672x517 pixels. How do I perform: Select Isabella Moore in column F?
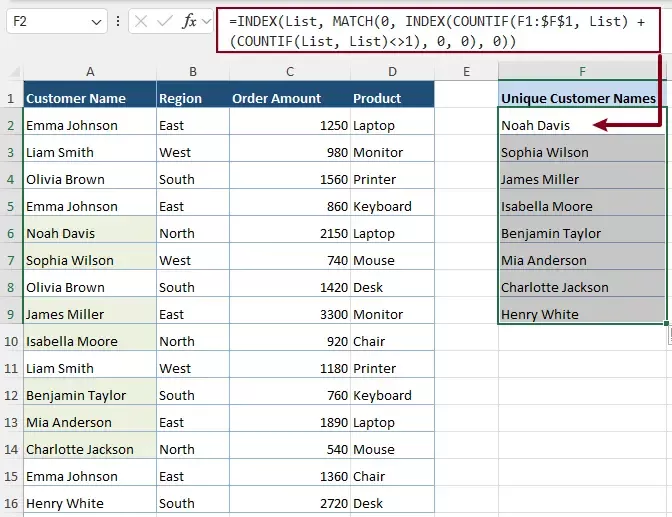(x=582, y=202)
